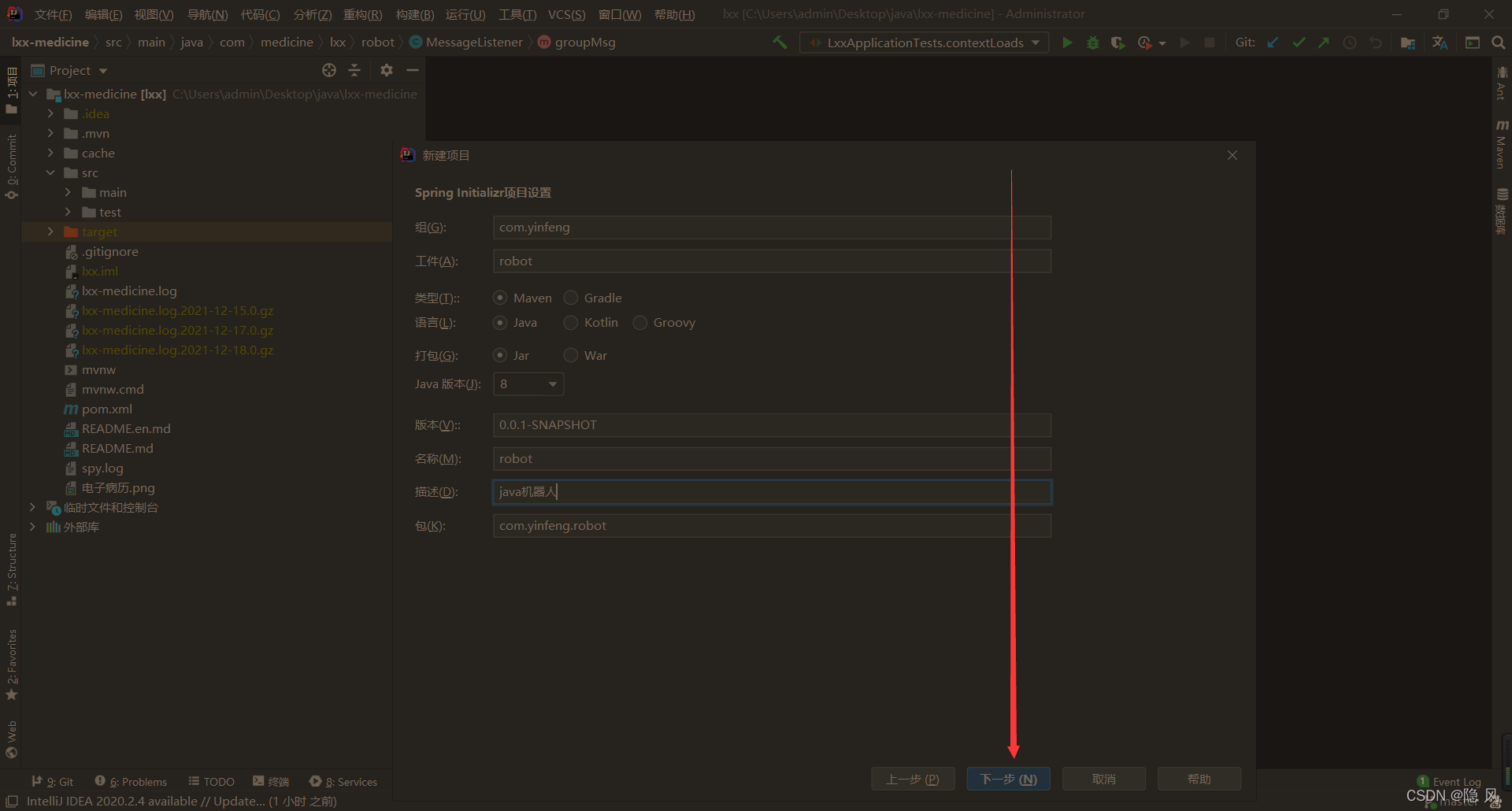Choose War packaging option
This screenshot has height=811, width=1512.
click(571, 356)
